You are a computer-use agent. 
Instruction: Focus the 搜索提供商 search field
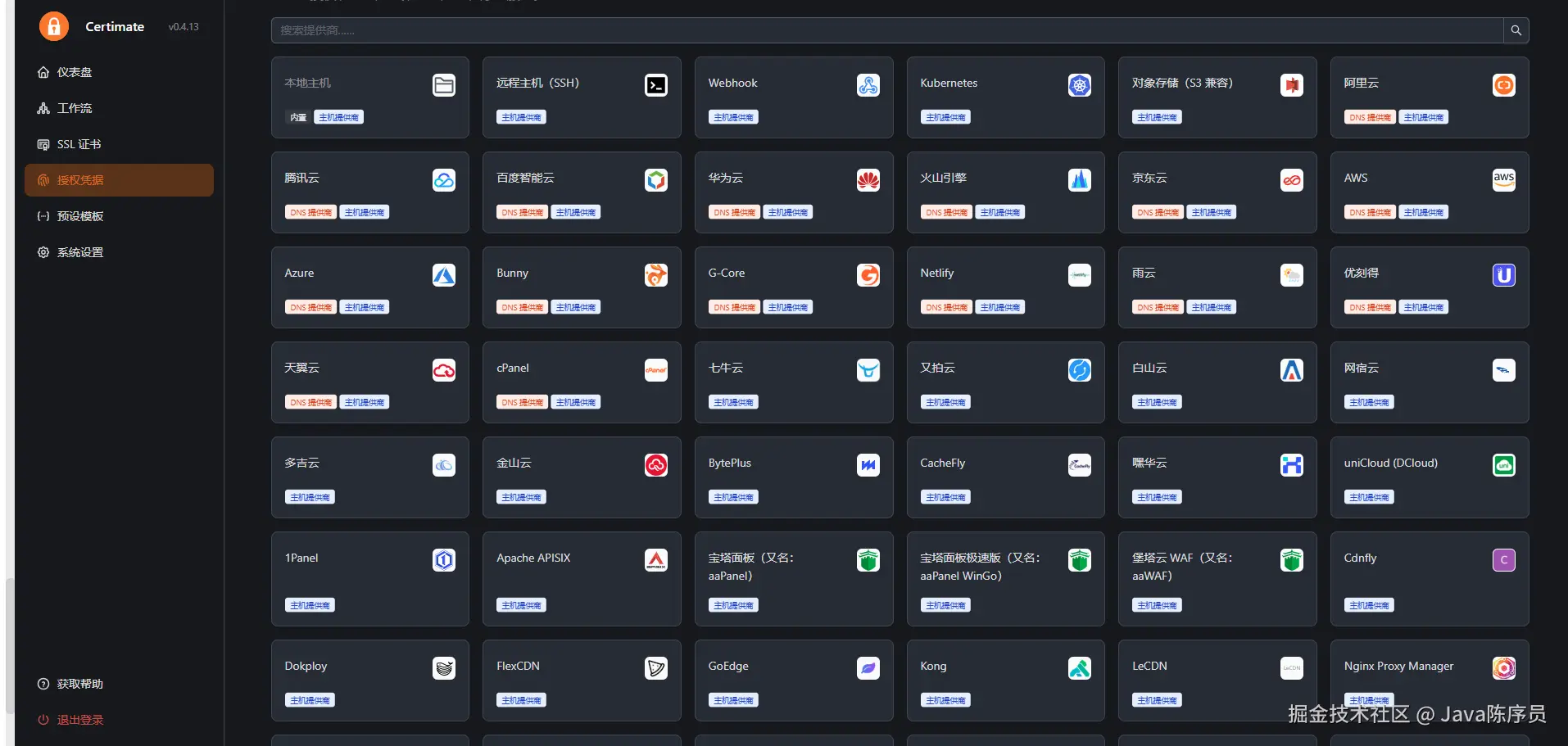click(887, 30)
